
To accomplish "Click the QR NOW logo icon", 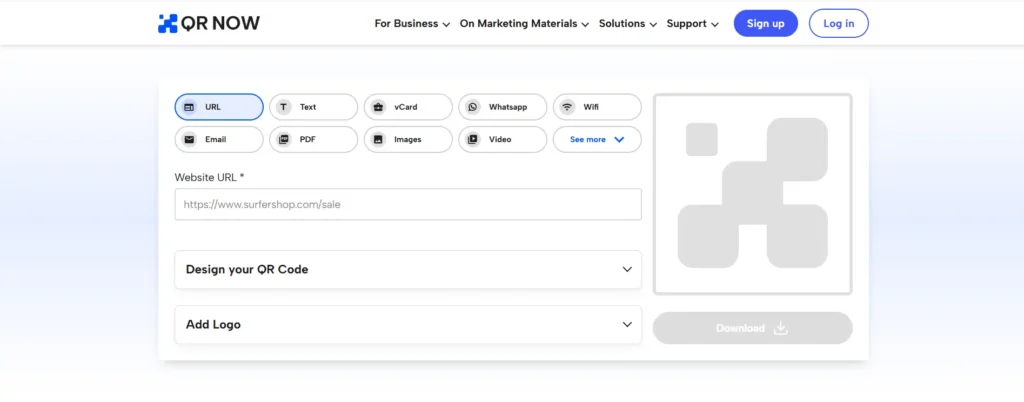I will [x=167, y=24].
